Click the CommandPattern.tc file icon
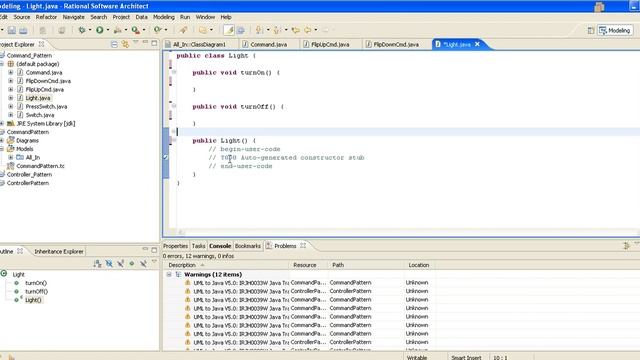This screenshot has height=360, width=640. coord(11,166)
